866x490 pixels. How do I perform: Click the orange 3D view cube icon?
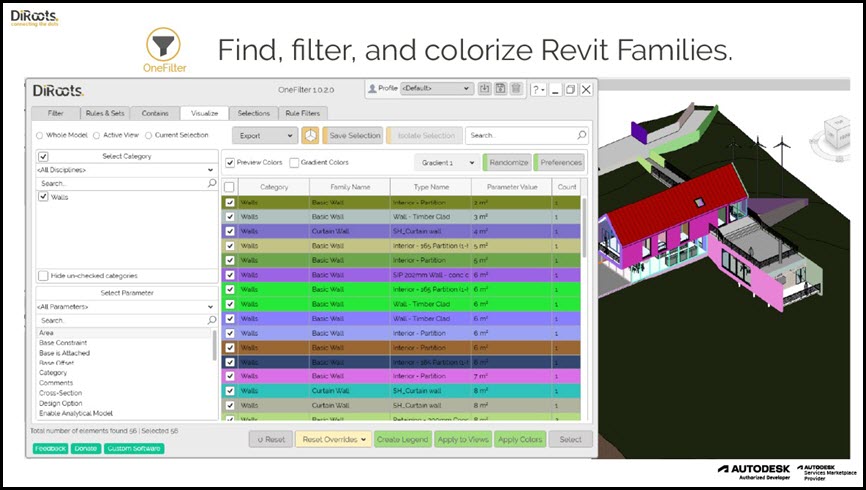pos(310,135)
